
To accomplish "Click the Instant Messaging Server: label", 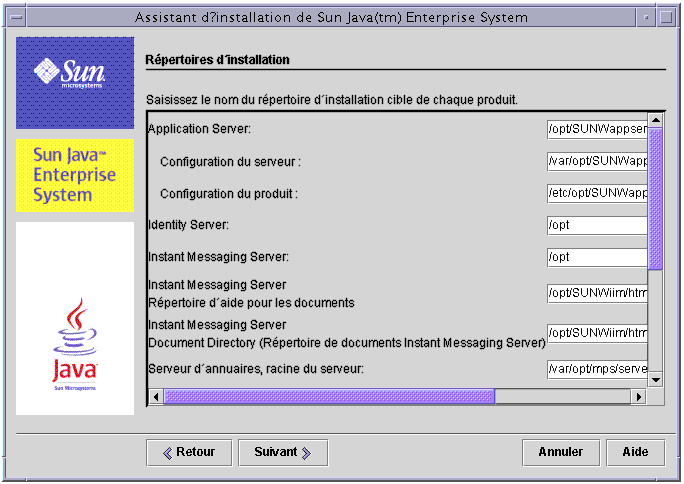I will [219, 257].
